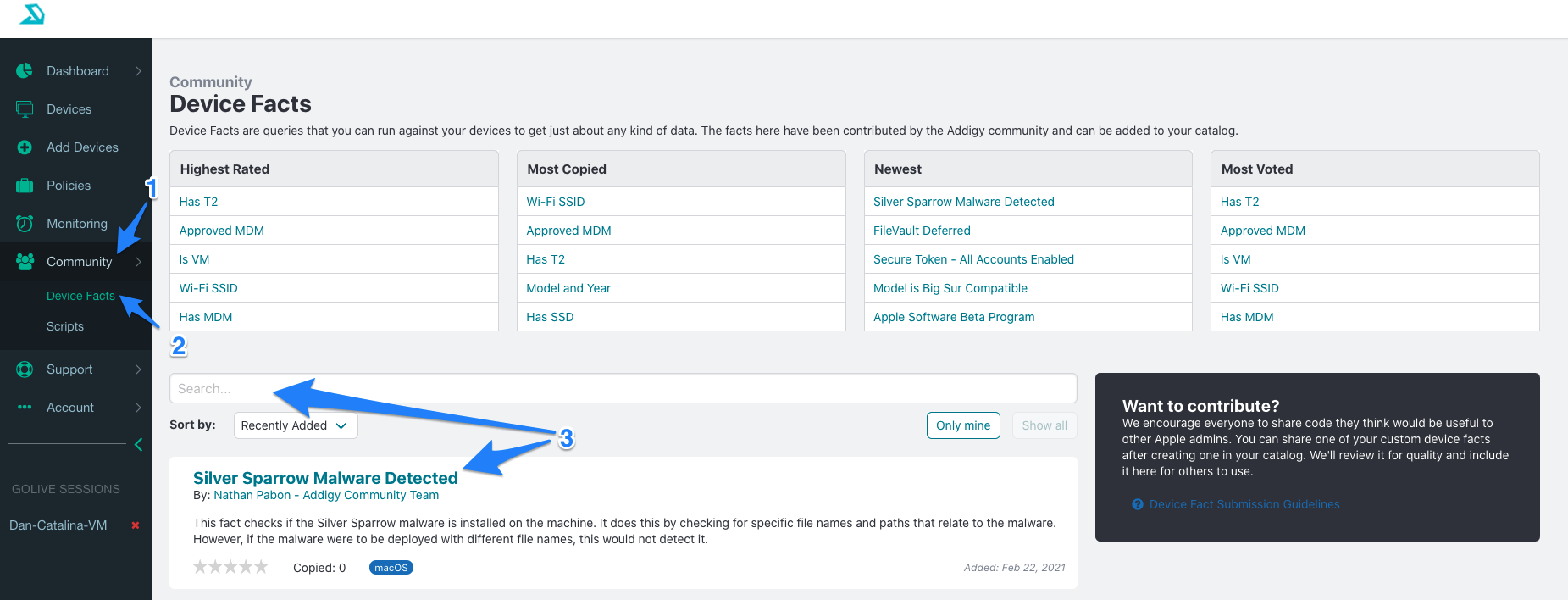Image resolution: width=1568 pixels, height=600 pixels.
Task: Open Secure Token - All Accounts Enabled
Action: click(973, 259)
